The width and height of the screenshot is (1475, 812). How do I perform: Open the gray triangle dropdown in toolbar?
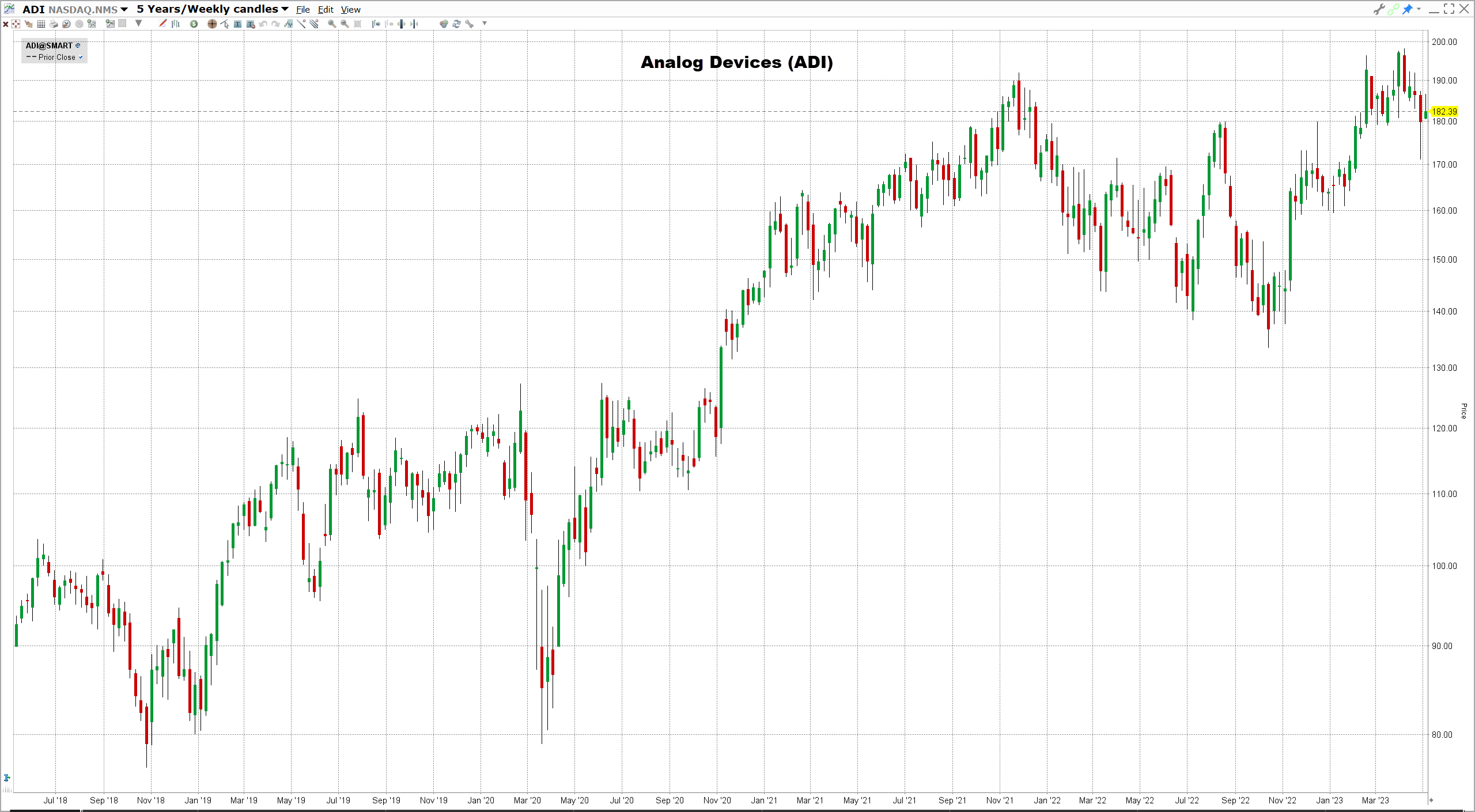click(x=138, y=24)
